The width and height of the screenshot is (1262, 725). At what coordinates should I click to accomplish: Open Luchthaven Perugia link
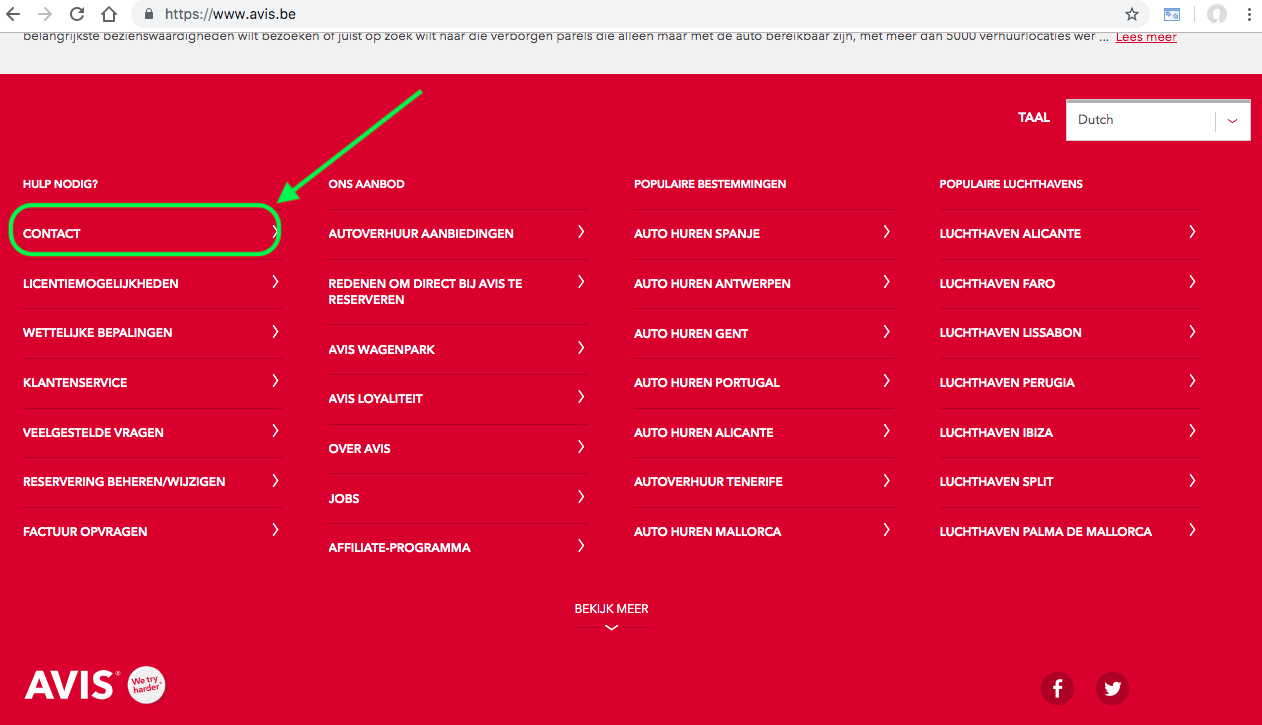point(1007,382)
